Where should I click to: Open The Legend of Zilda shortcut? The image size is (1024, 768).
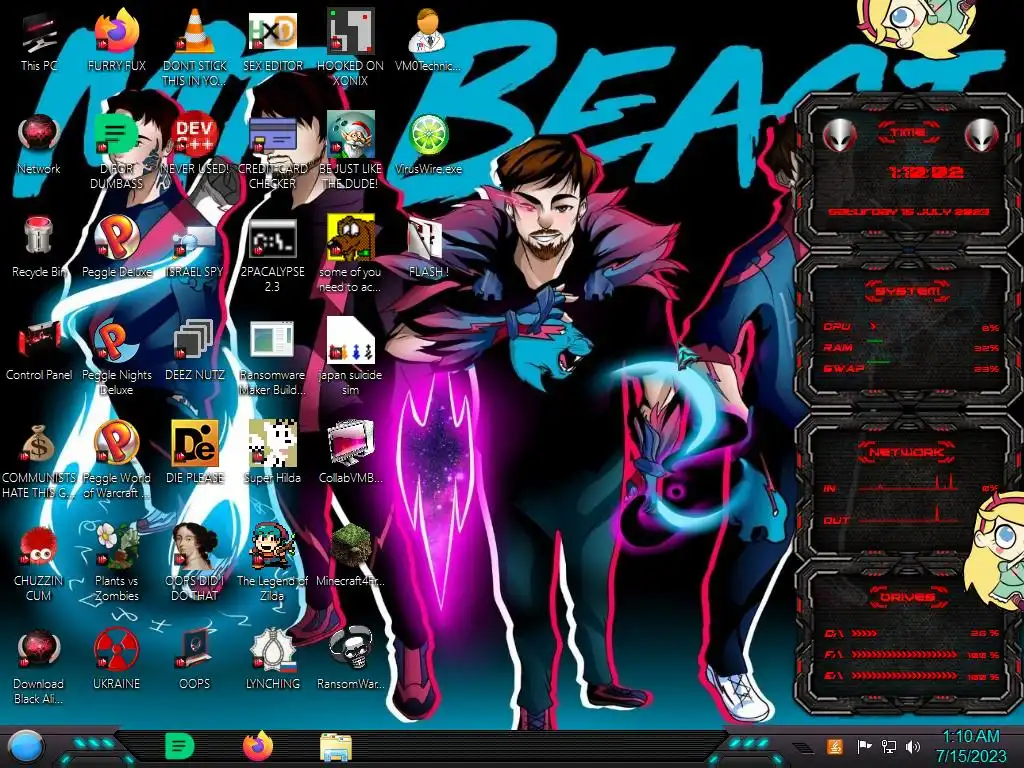pos(273,562)
